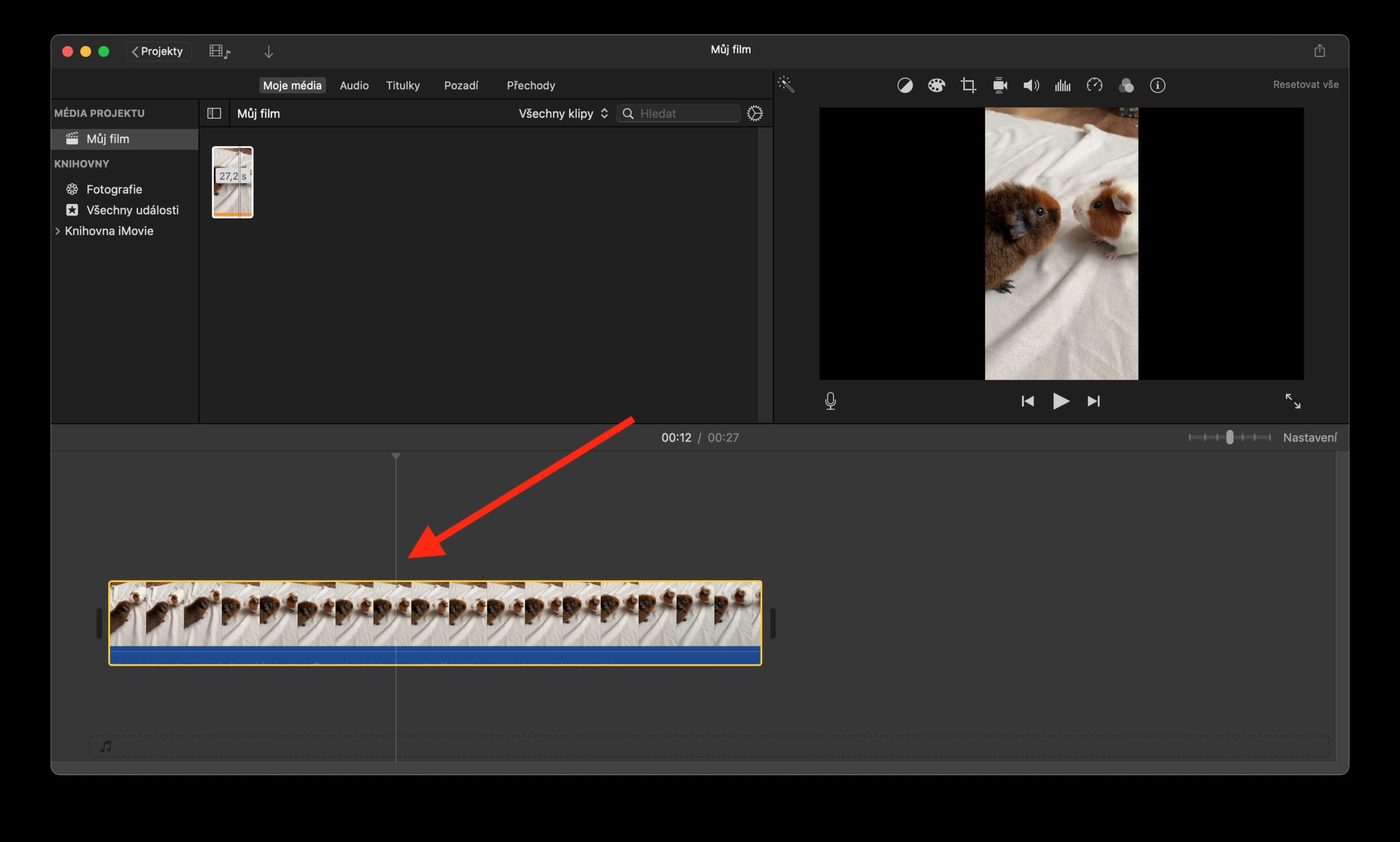Screen dimensions: 1400x842
Task: Open the clip volume controls
Action: point(1031,85)
